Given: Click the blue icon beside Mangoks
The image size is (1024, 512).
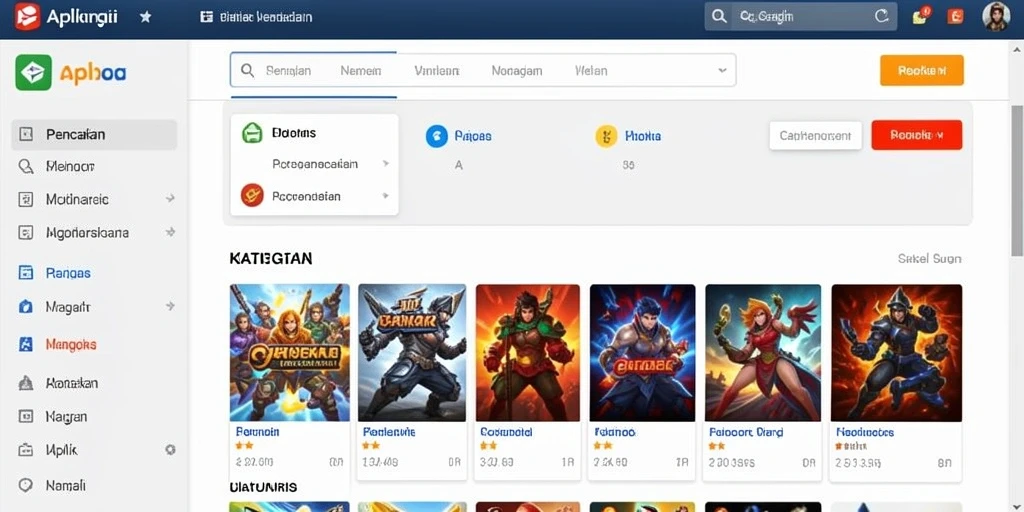Looking at the screenshot, I should [x=25, y=344].
